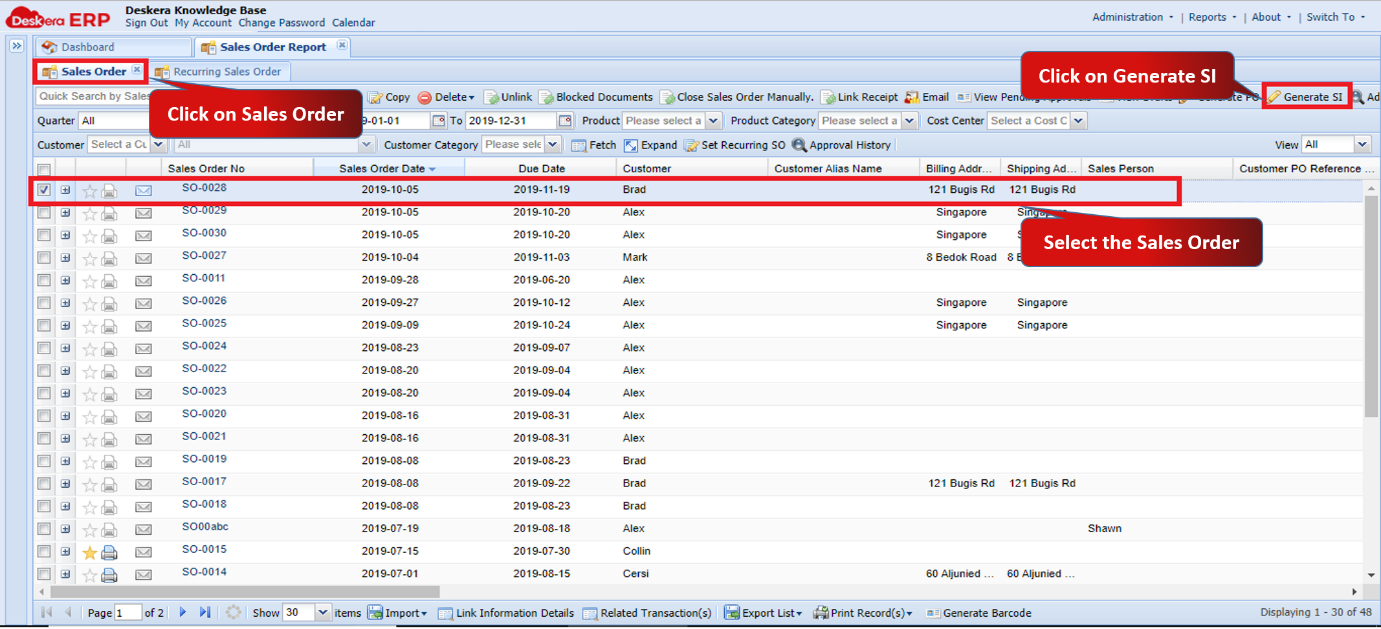Switch to the Recurring Sales Order tab
Image resolution: width=1381 pixels, height=629 pixels.
(x=220, y=71)
